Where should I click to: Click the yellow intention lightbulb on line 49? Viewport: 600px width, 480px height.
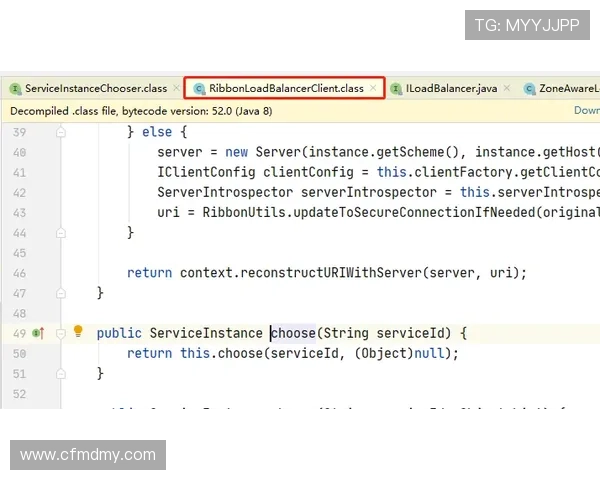tap(78, 331)
